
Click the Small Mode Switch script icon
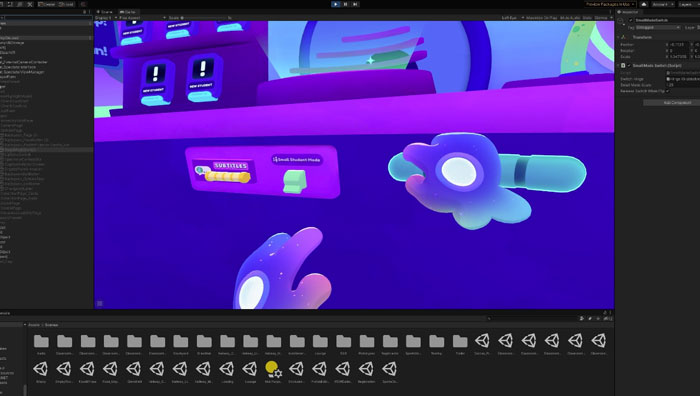tap(623, 66)
